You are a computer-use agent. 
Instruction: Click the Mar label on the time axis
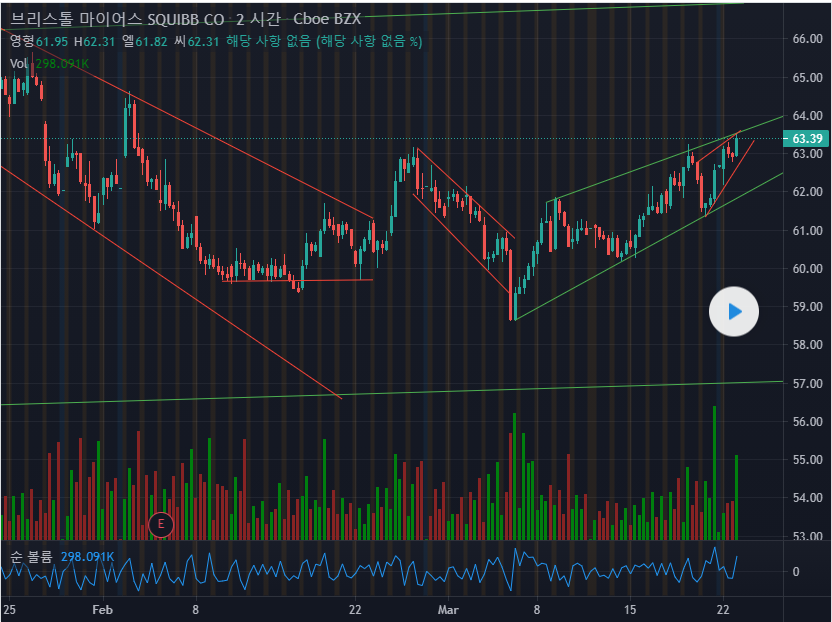click(448, 610)
